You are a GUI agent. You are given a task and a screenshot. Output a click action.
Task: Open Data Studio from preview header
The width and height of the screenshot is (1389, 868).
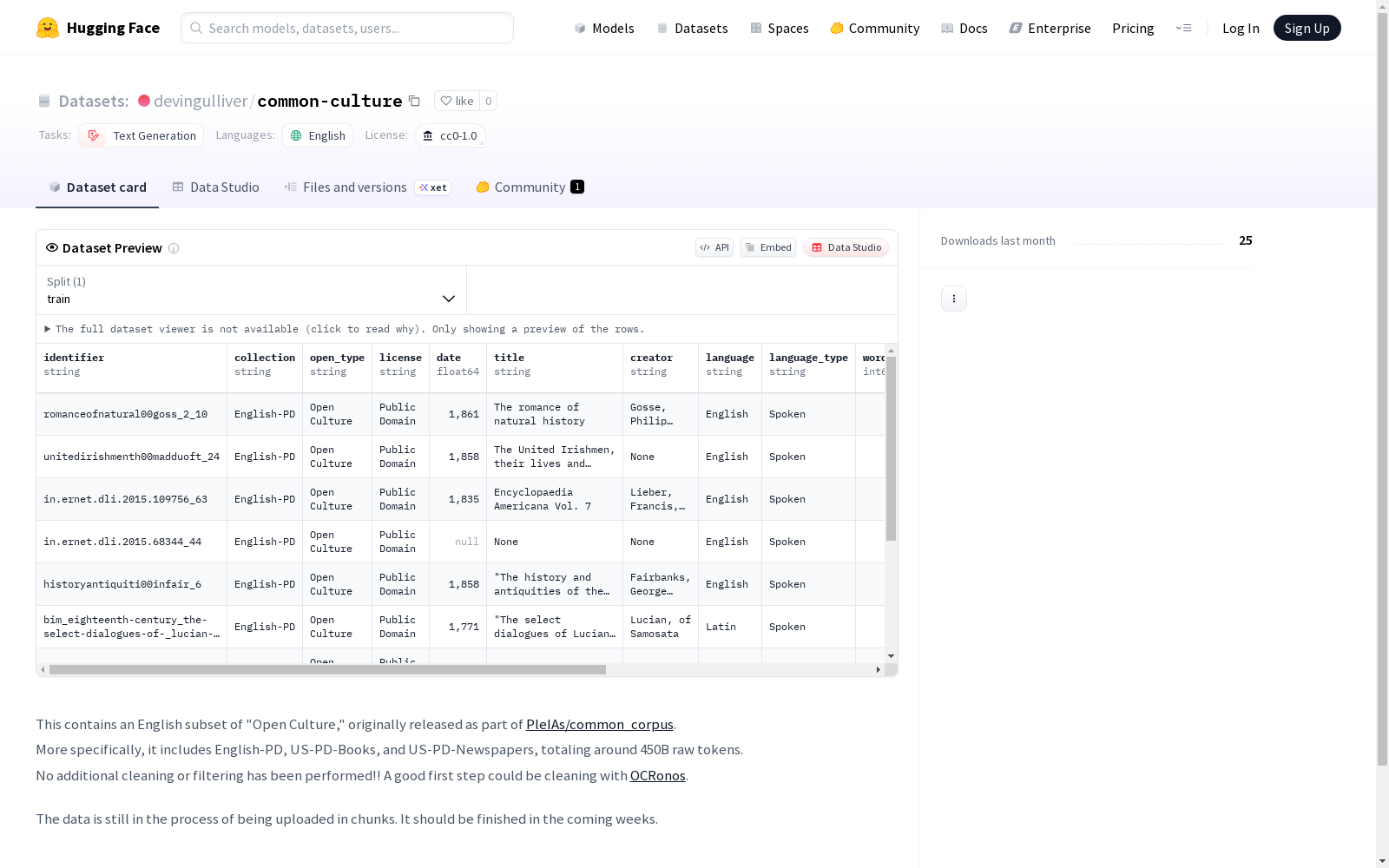pos(846,247)
